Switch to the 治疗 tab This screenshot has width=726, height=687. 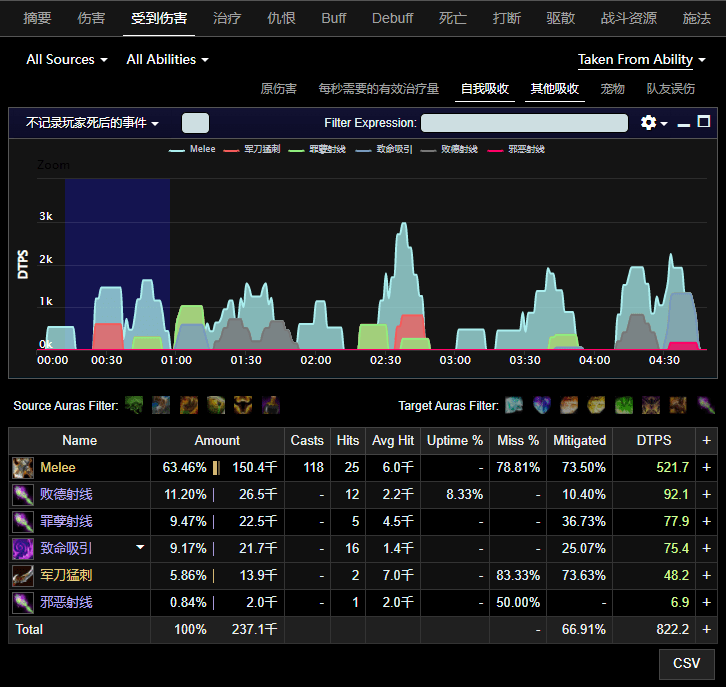coord(227,18)
